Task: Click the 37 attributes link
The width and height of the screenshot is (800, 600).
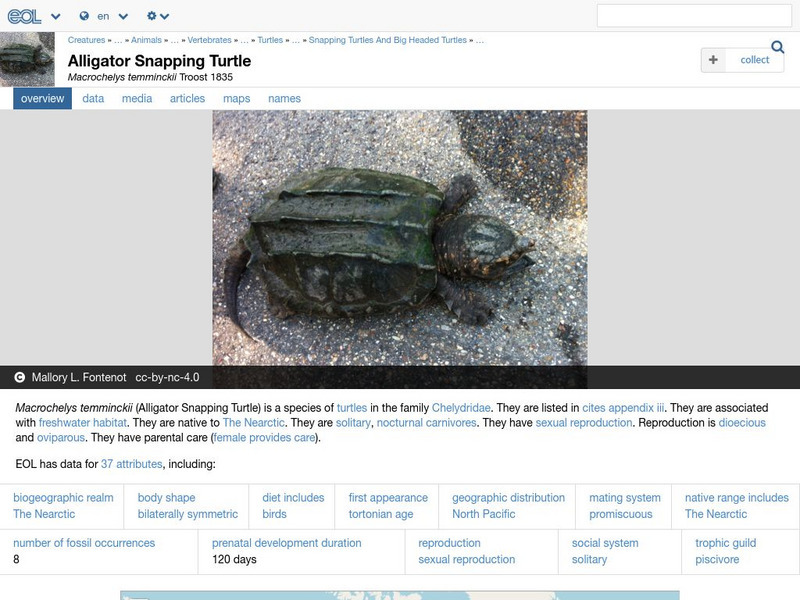Action: point(129,464)
